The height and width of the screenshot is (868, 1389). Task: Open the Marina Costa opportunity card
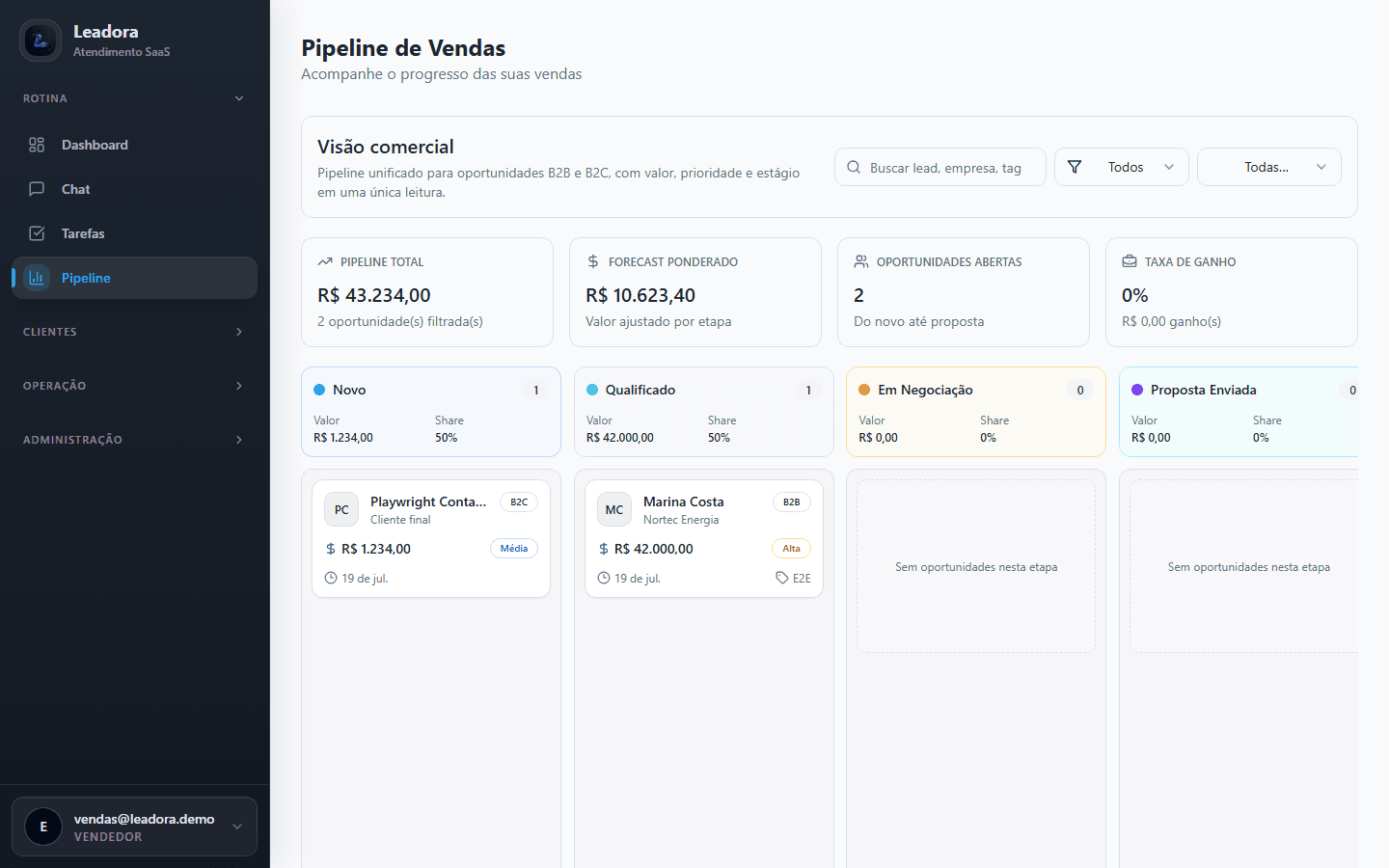tap(704, 538)
